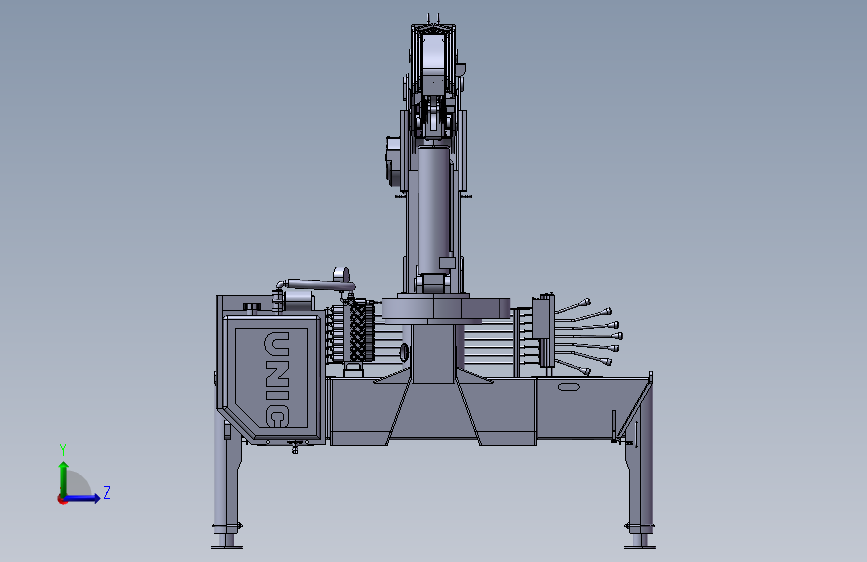This screenshot has height=562, width=867.
Task: Select the crosshatched valve block beside the tank
Action: pyautogui.click(x=358, y=331)
